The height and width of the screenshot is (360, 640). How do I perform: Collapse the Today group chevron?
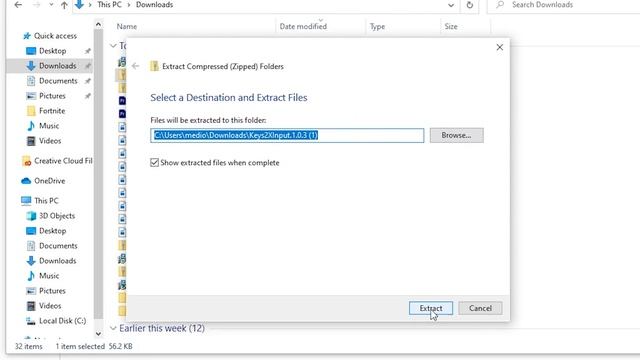(113, 46)
